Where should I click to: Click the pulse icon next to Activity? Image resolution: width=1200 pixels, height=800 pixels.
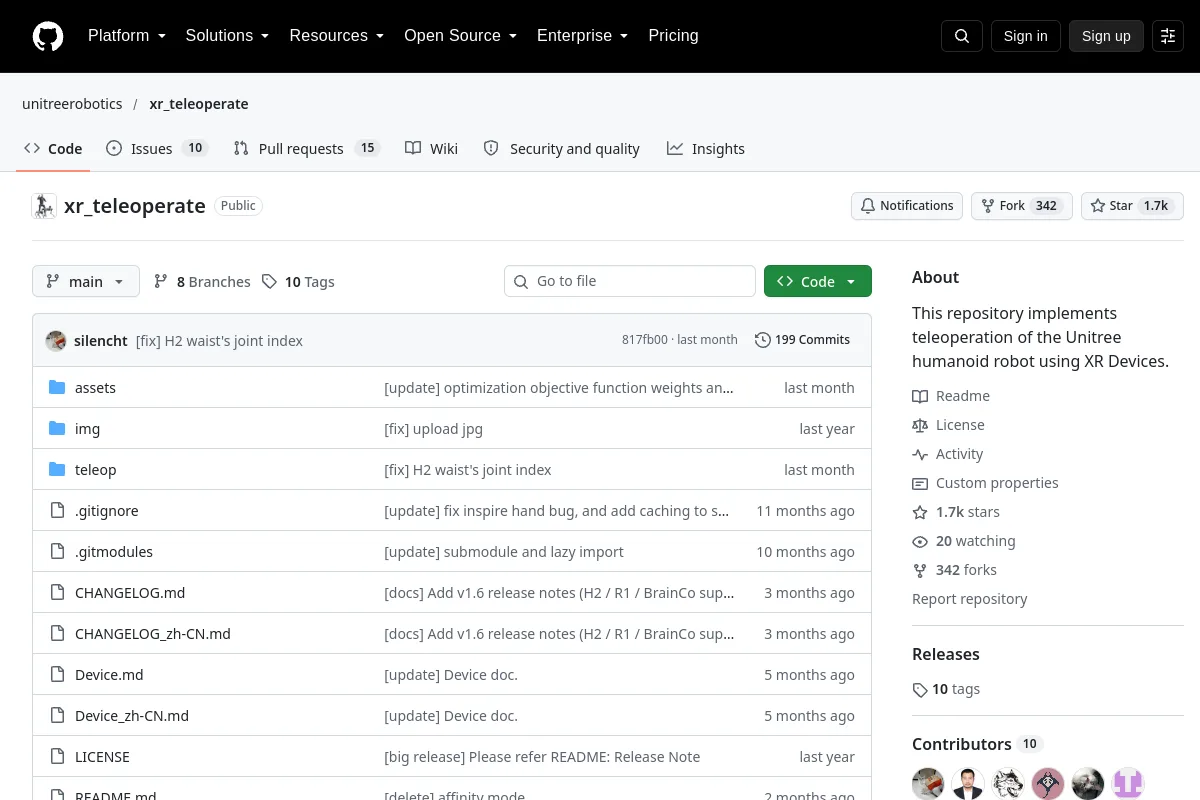[920, 454]
